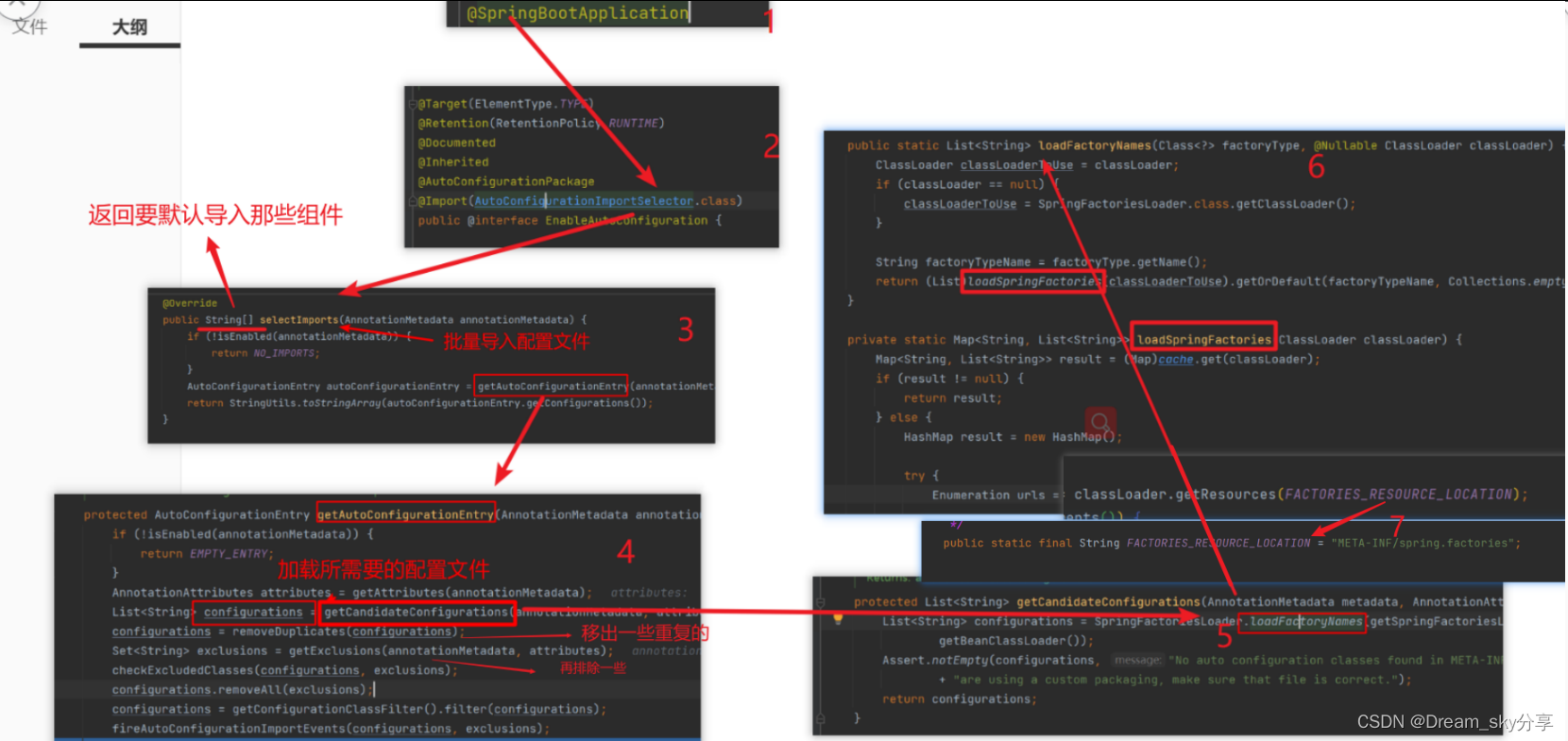Screen dimensions: 1568x741
Task: Select the 'return EMPTY_ENTRY;' statement
Action: [207, 553]
